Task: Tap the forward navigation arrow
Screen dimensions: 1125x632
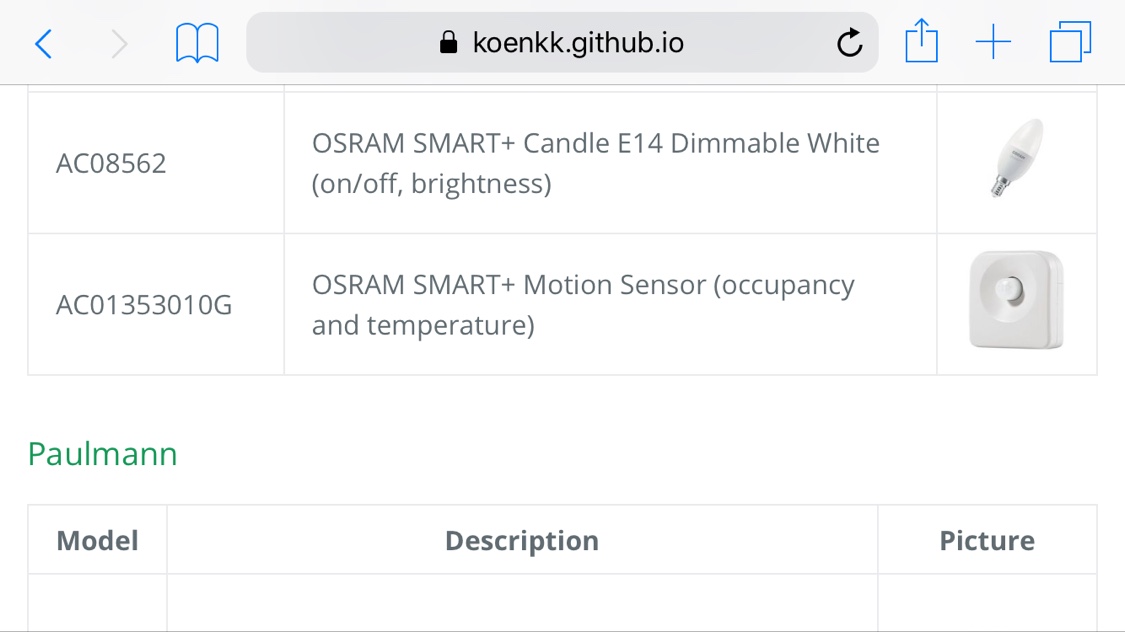Action: [120, 44]
